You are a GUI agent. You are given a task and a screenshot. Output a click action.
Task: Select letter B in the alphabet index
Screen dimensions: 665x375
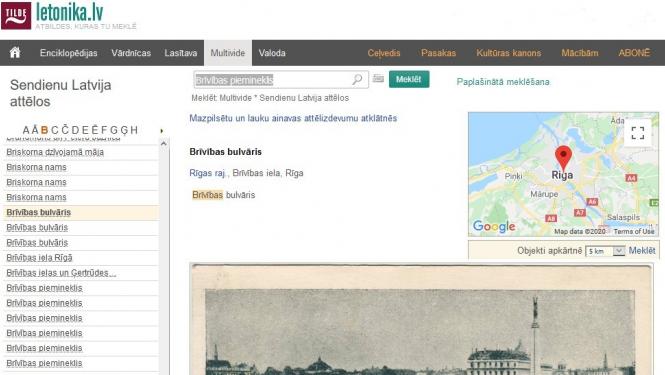44,130
